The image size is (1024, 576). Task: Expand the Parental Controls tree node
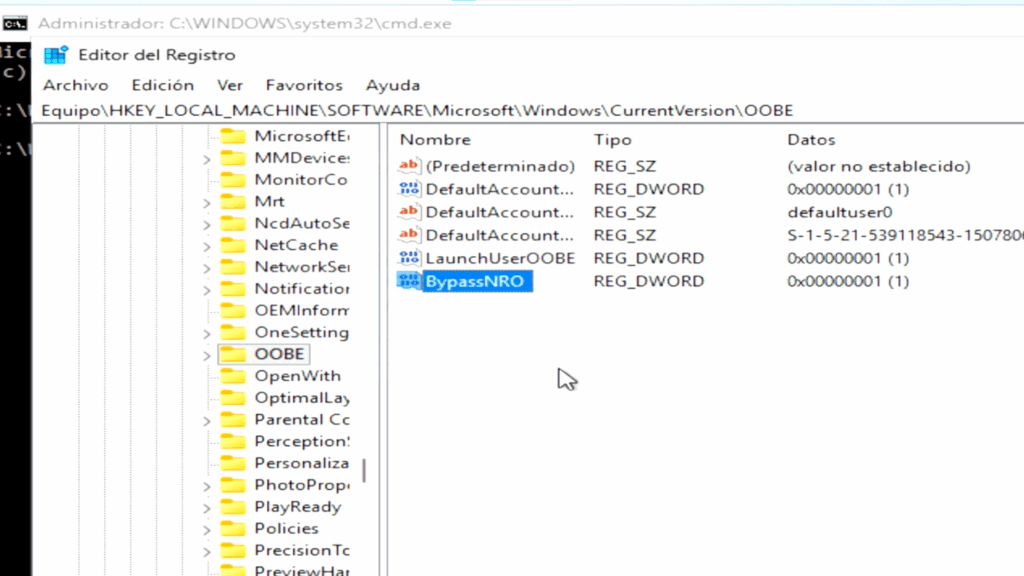[207, 421]
